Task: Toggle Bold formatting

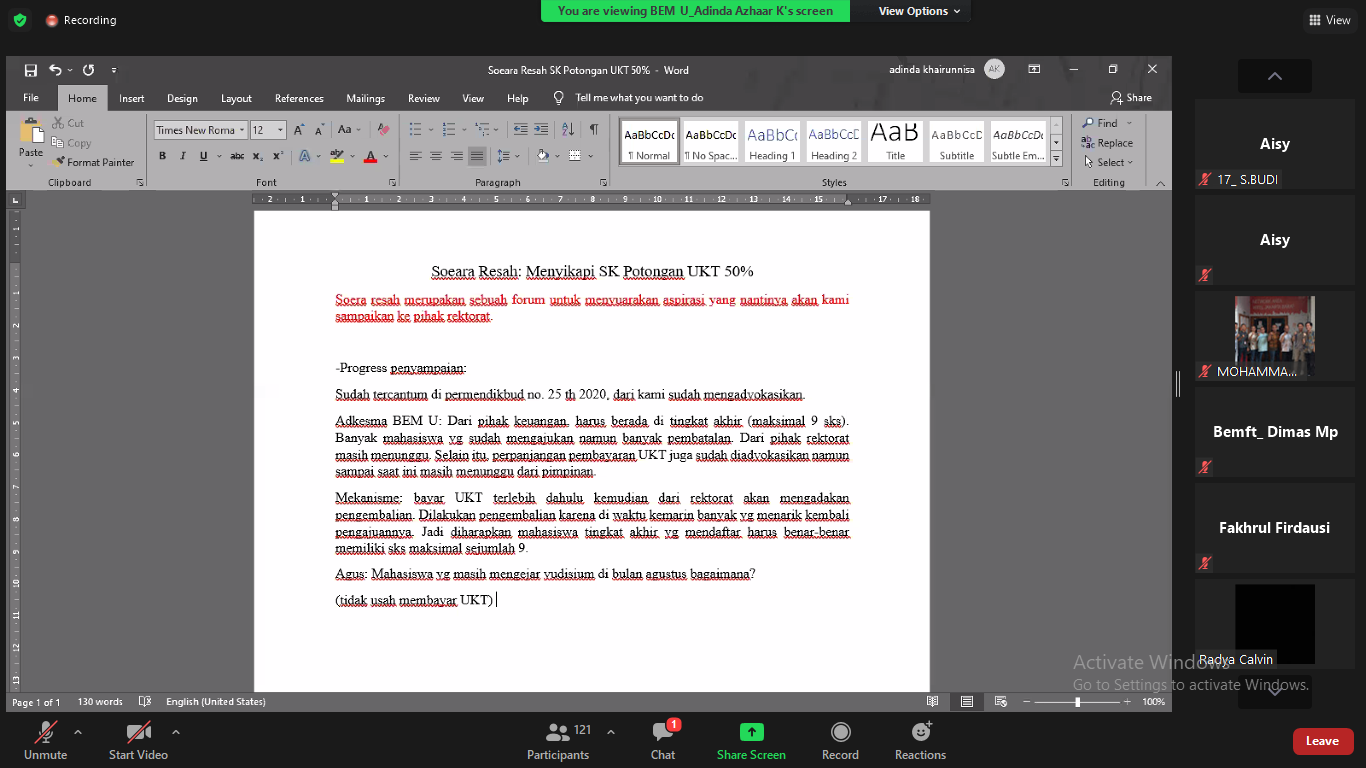Action: (x=162, y=156)
